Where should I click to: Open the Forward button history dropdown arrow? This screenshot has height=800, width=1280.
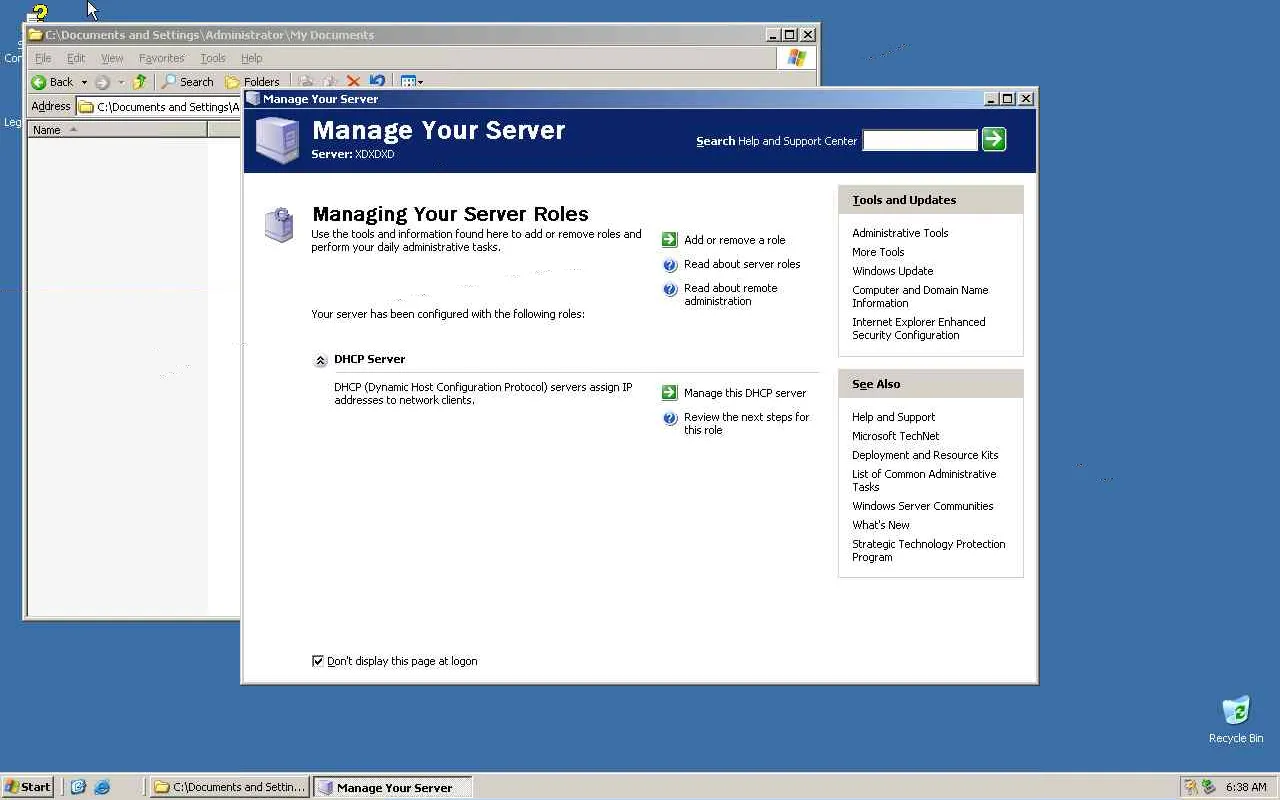coord(121,82)
